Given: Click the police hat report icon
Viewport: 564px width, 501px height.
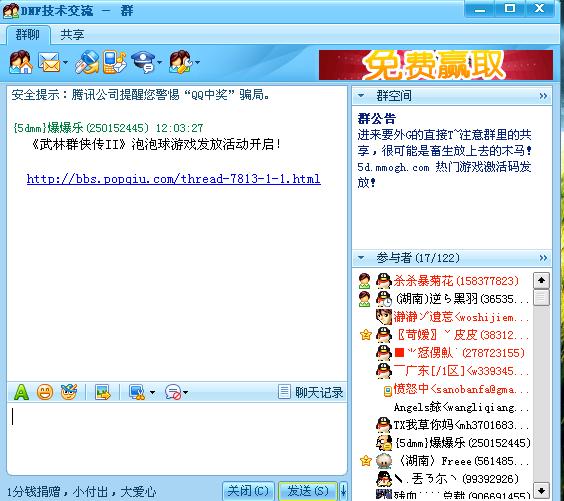Looking at the screenshot, I should click(x=143, y=62).
